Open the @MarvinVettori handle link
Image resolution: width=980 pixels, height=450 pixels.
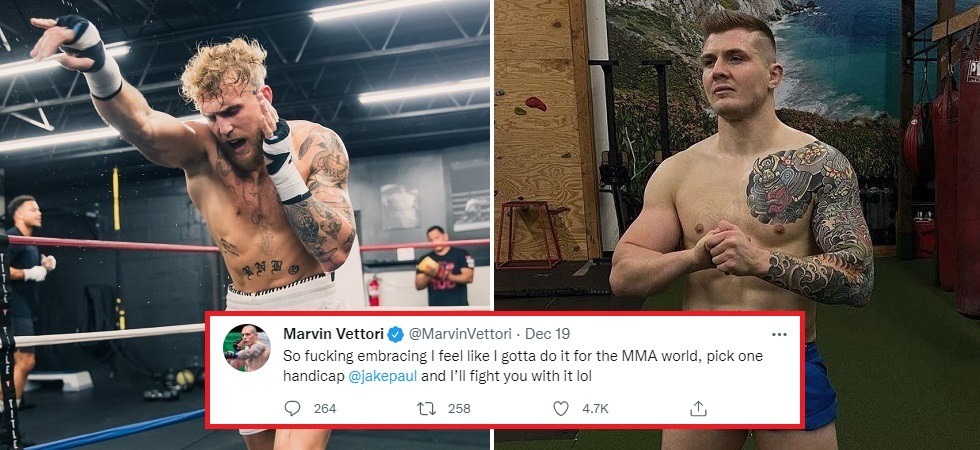click(x=460, y=334)
